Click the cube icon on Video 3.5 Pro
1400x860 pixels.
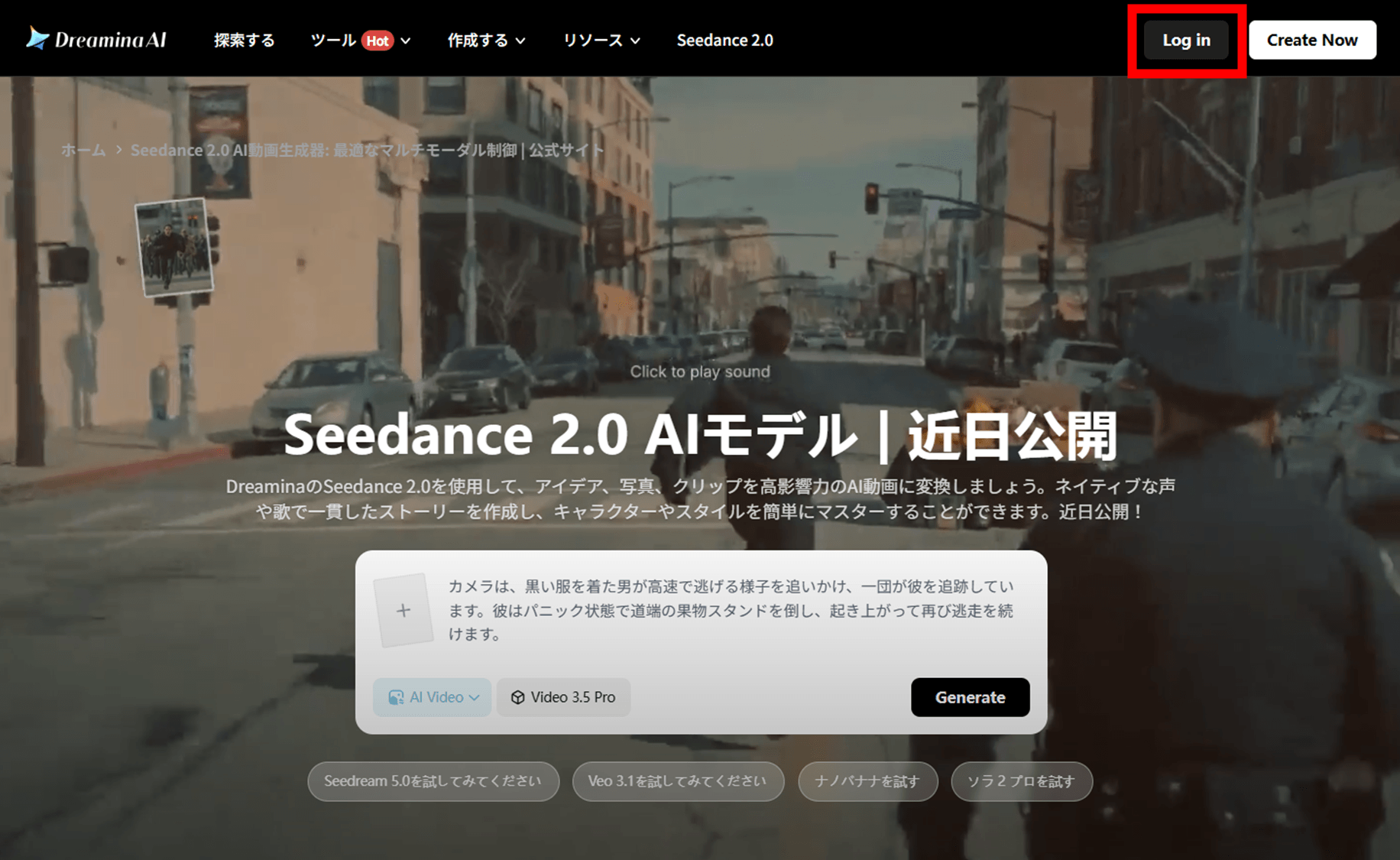click(517, 697)
